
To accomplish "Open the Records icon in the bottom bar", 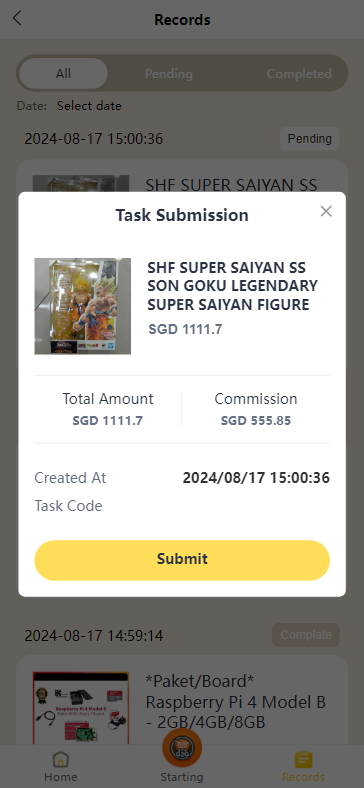I will click(x=303, y=759).
